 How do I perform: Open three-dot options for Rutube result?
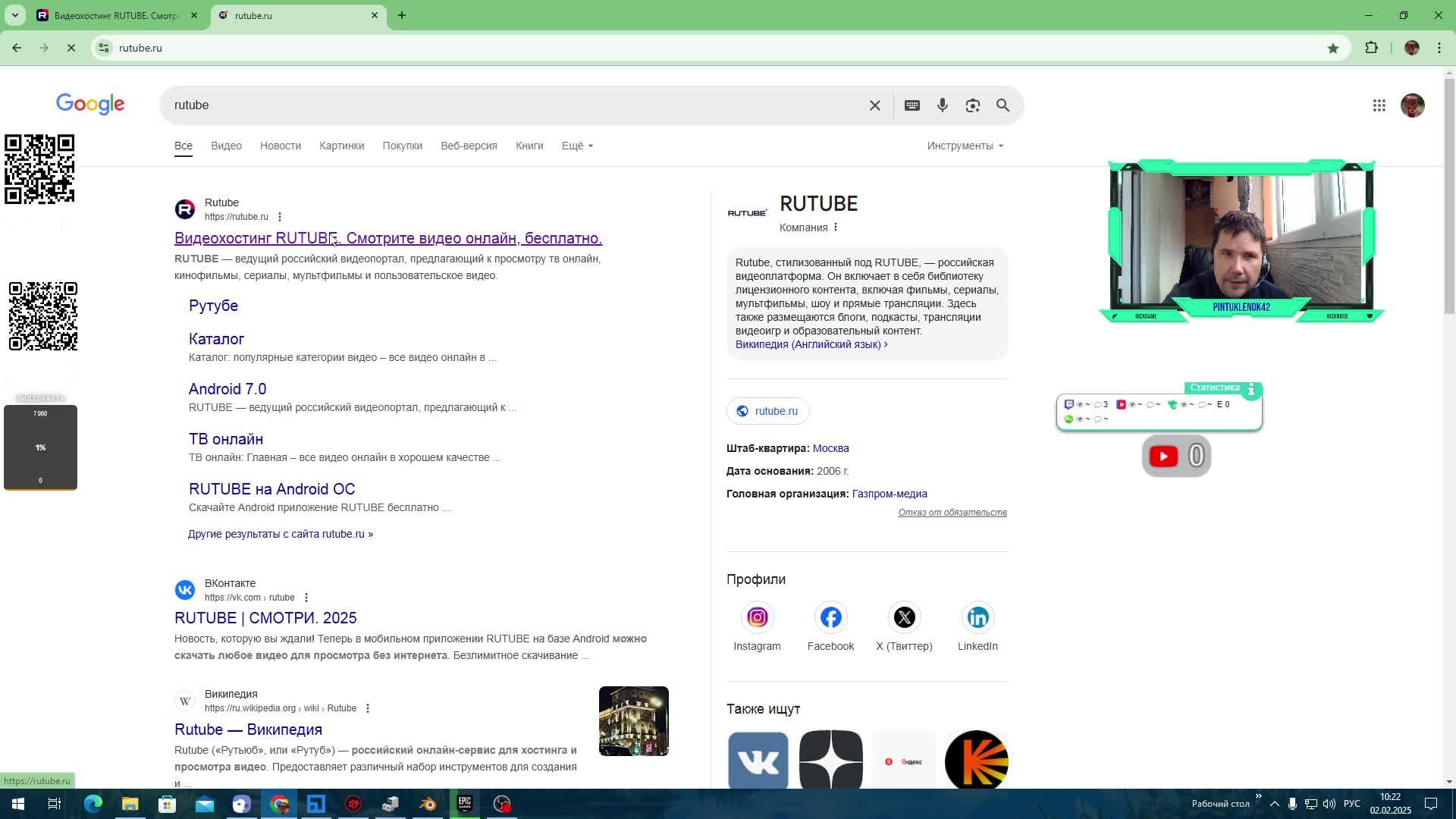pos(280,217)
